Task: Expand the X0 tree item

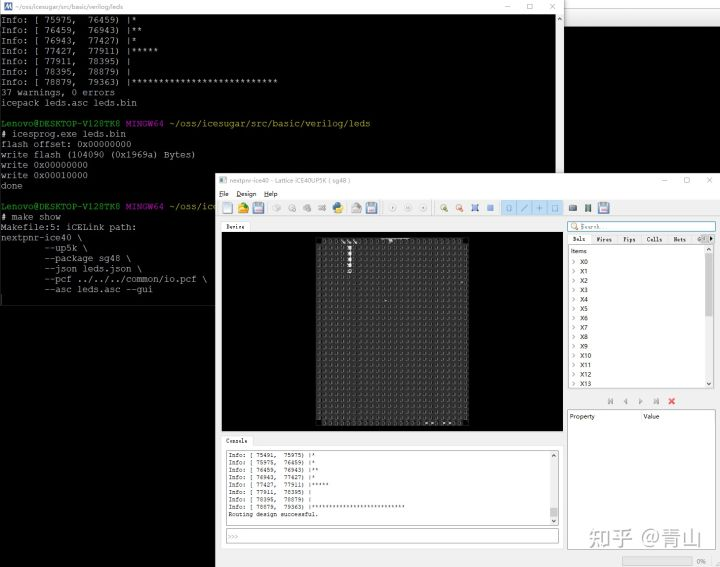Action: point(573,262)
